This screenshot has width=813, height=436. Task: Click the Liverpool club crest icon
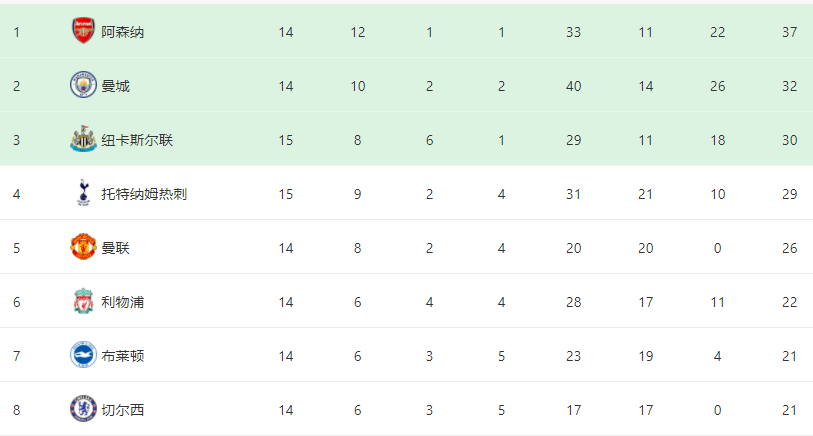point(83,301)
